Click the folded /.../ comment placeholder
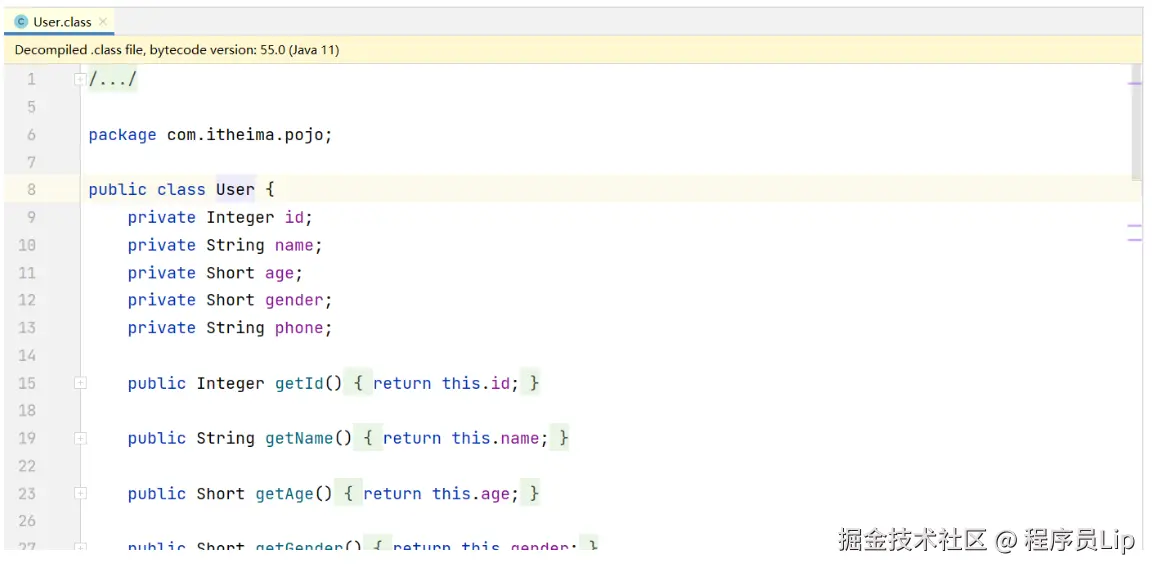This screenshot has height=572, width=1153. click(113, 79)
